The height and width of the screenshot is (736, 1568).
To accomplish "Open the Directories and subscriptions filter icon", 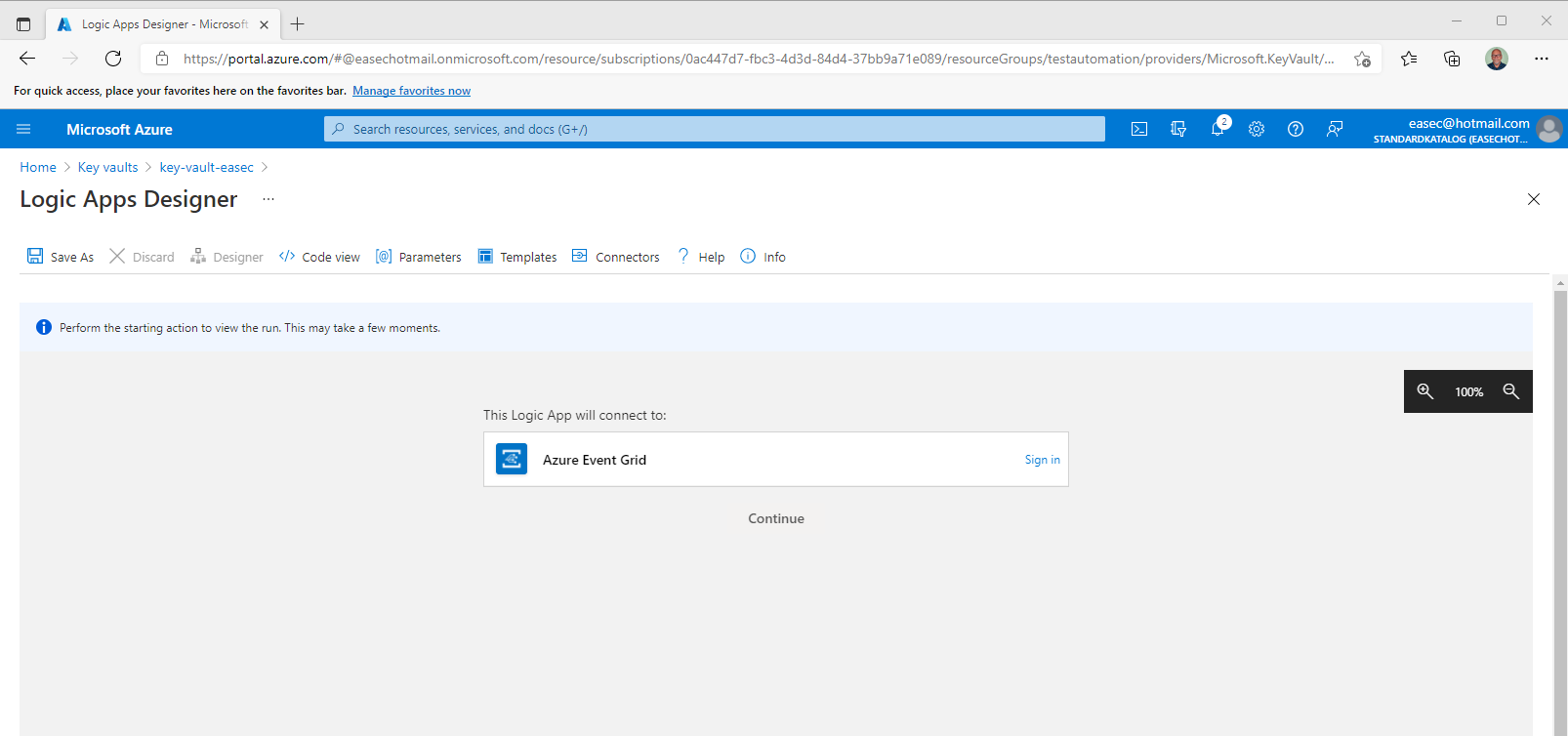I will (1178, 129).
